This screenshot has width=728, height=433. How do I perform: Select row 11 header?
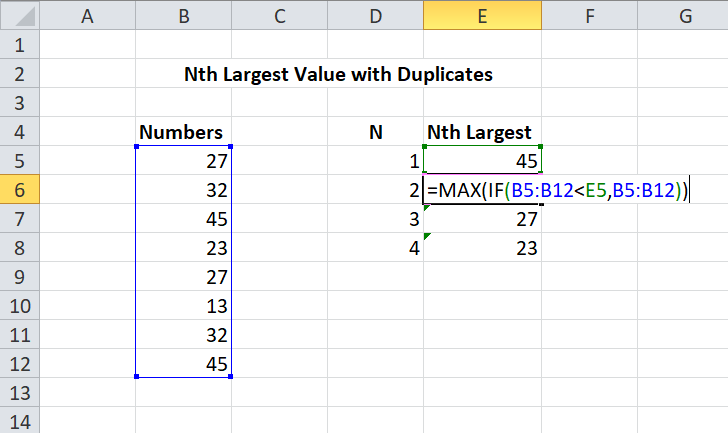[20, 335]
